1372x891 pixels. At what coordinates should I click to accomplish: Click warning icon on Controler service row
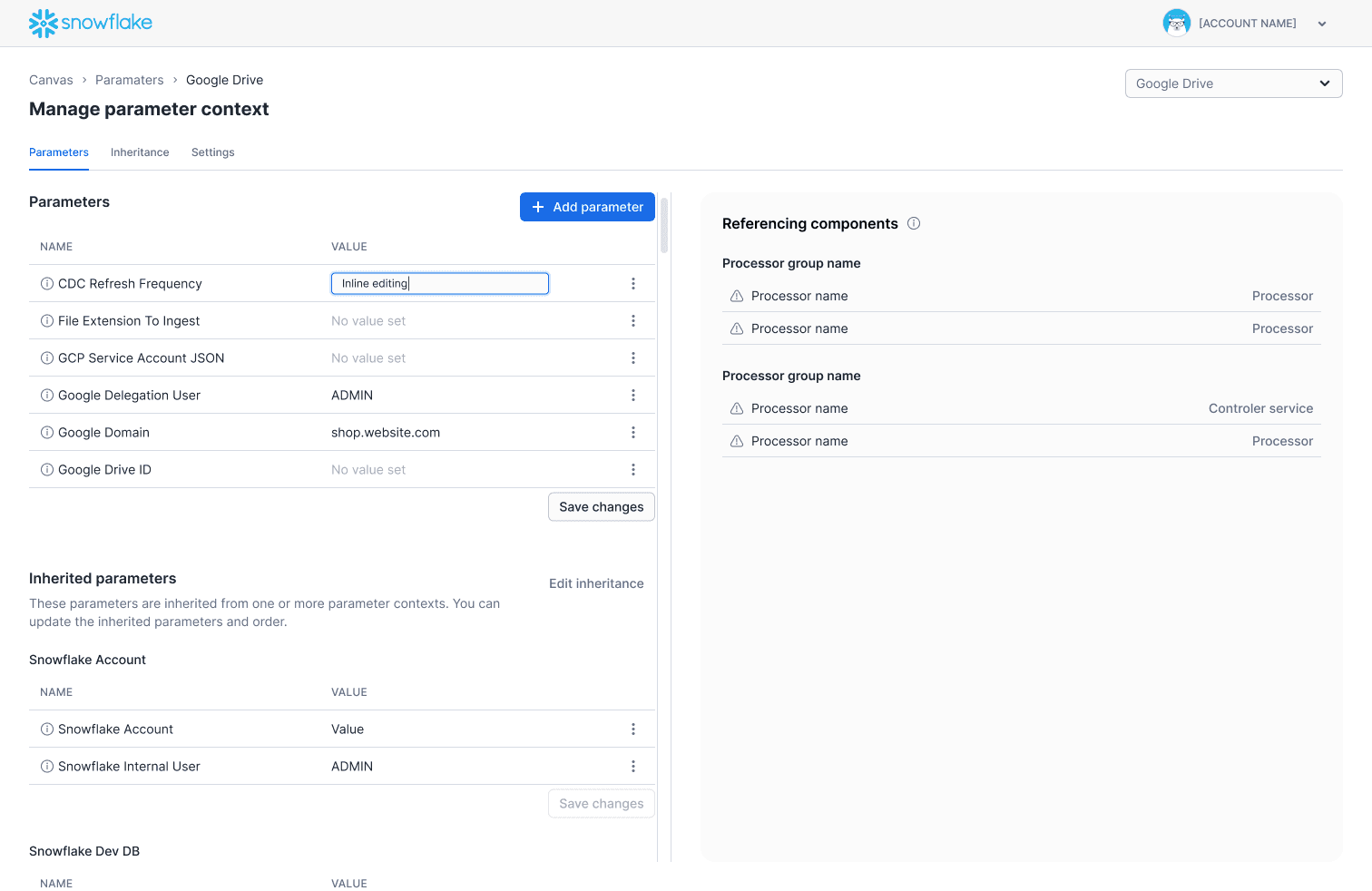pyautogui.click(x=737, y=408)
